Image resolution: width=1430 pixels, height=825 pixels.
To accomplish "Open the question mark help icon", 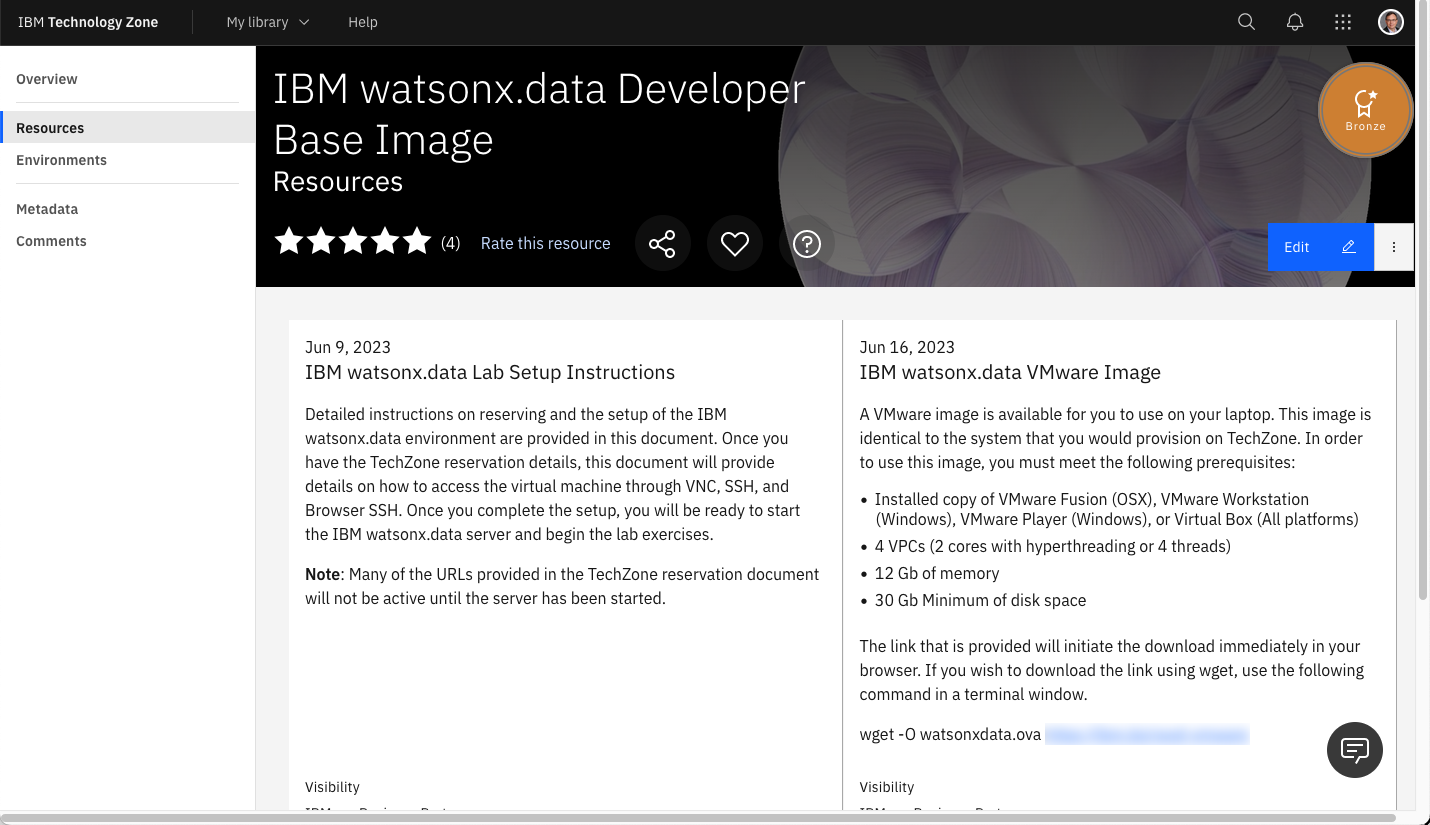I will [x=807, y=243].
